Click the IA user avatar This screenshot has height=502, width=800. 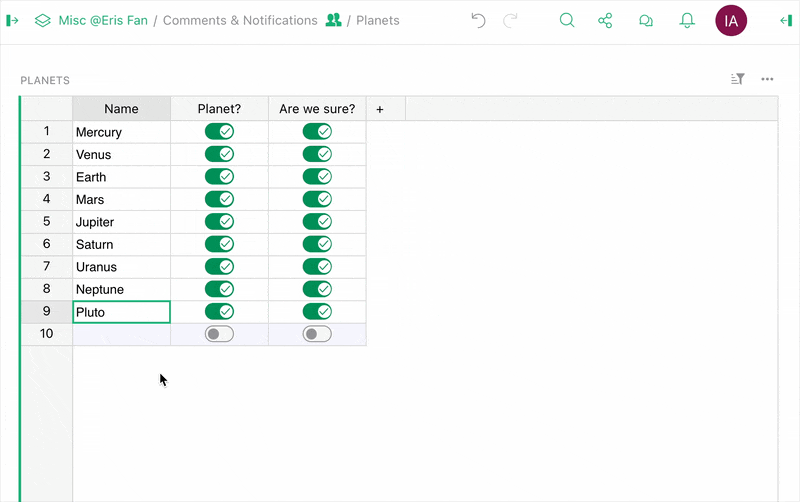(x=731, y=20)
